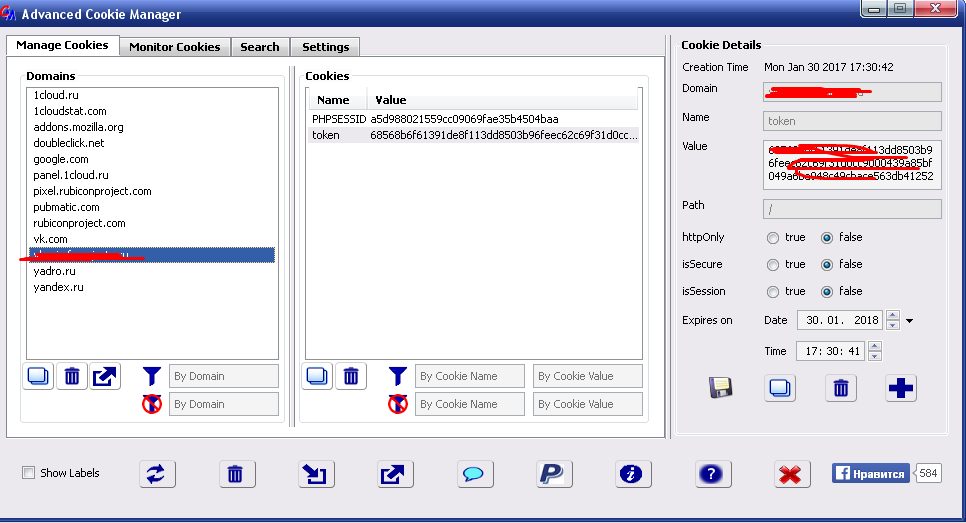This screenshot has height=523, width=966.
Task: Delete cookie in Cookie Details panel
Action: tap(841, 388)
